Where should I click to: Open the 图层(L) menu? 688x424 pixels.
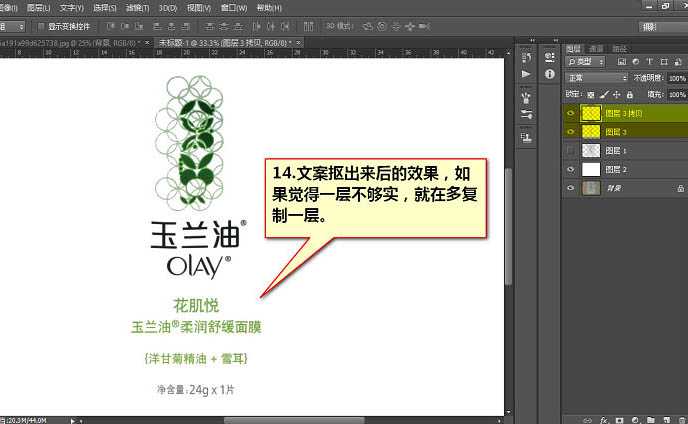pyautogui.click(x=38, y=8)
